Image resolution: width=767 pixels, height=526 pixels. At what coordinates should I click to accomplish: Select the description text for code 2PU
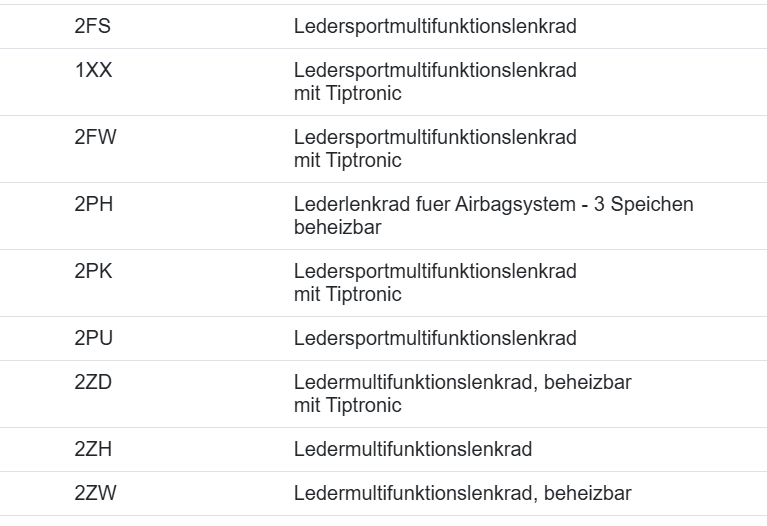[x=435, y=338]
